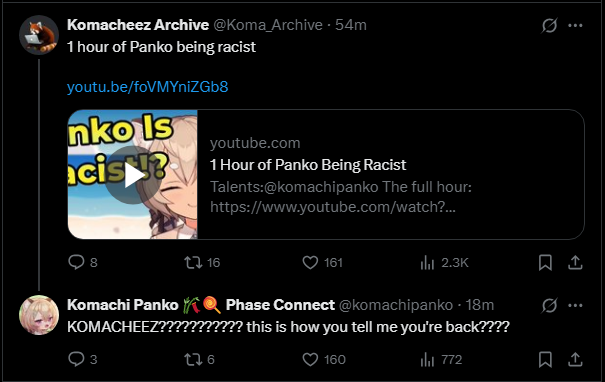This screenshot has width=605, height=382.
Task: Share Komachi Panko's reply
Action: (575, 359)
